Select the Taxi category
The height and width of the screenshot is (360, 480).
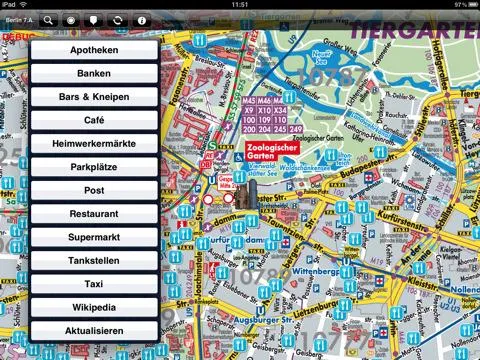[x=94, y=284]
